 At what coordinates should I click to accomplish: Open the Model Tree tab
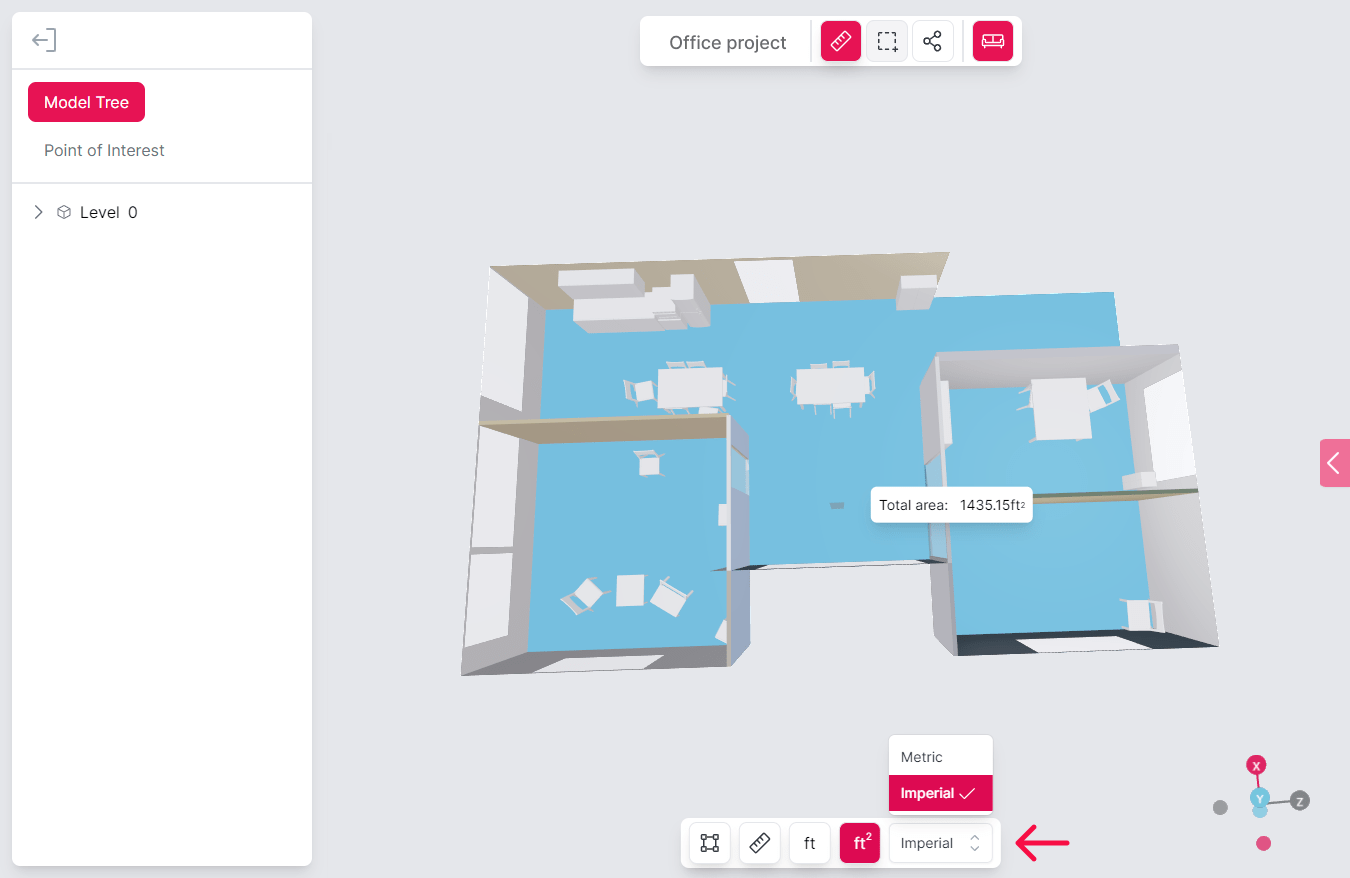pos(86,101)
